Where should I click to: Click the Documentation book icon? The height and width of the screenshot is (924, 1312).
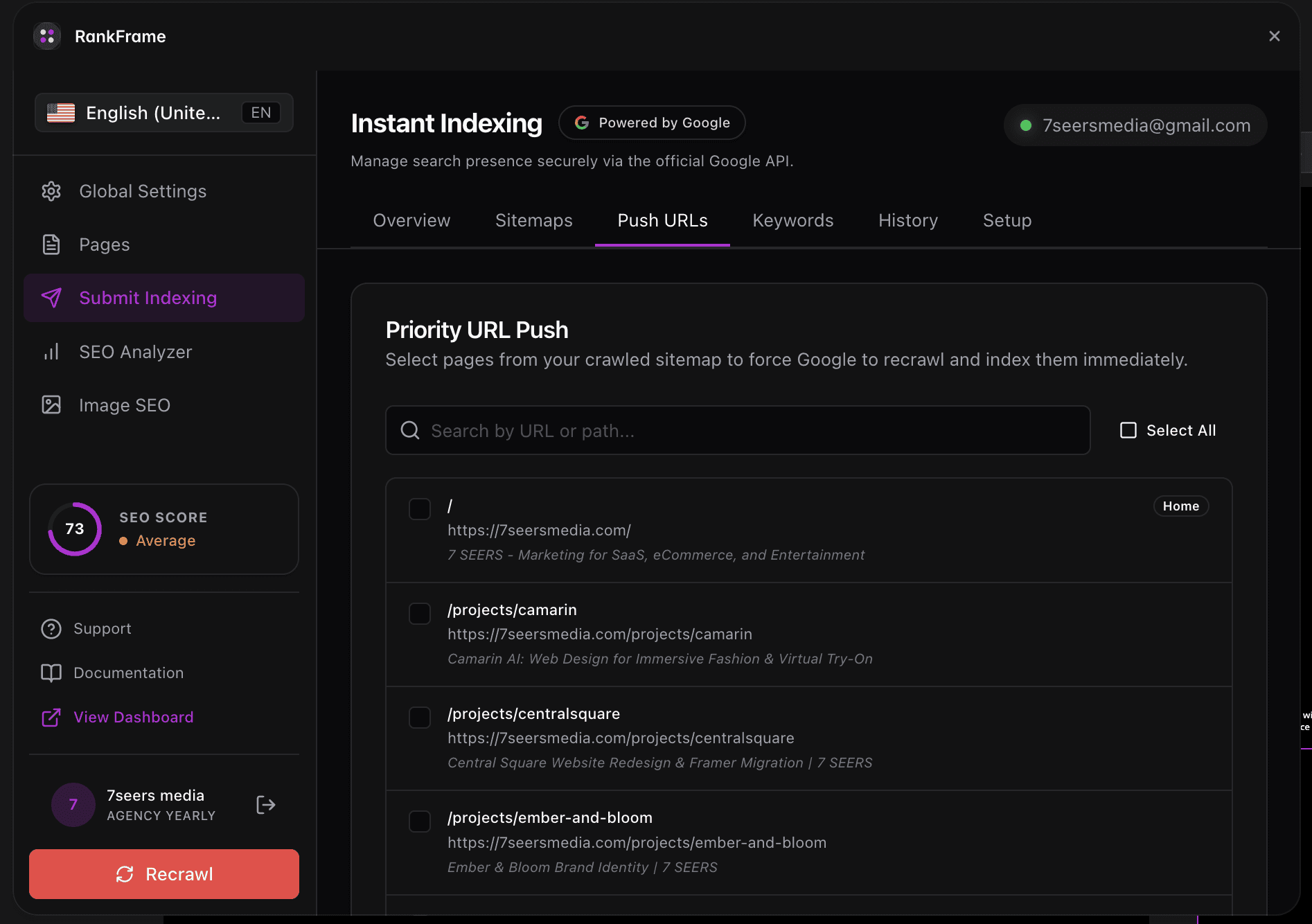[51, 673]
